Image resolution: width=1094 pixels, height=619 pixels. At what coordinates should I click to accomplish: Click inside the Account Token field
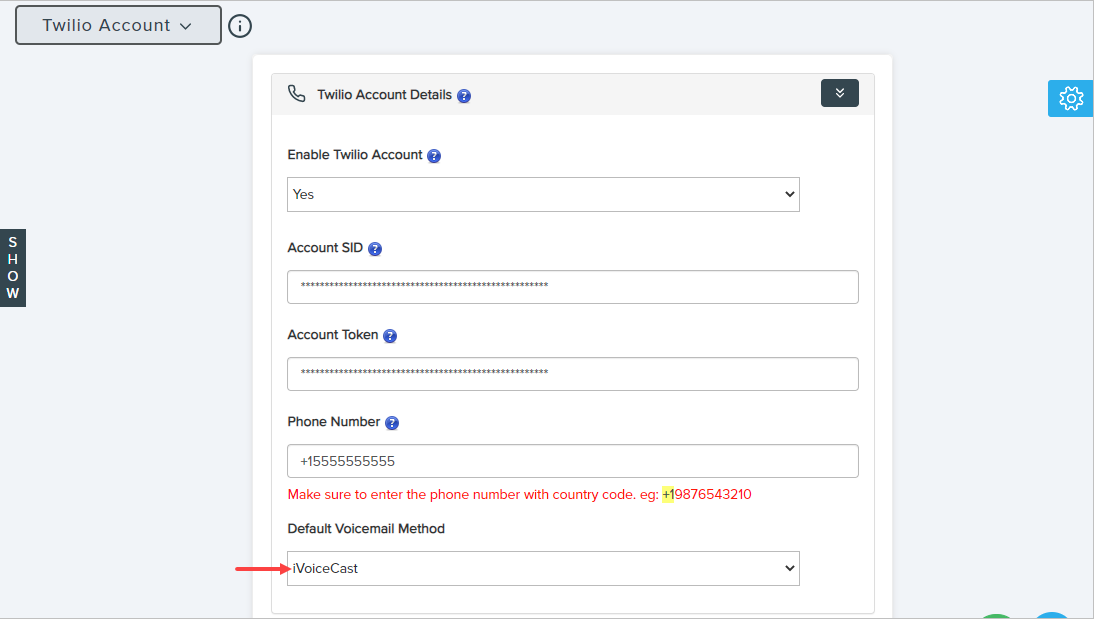572,374
